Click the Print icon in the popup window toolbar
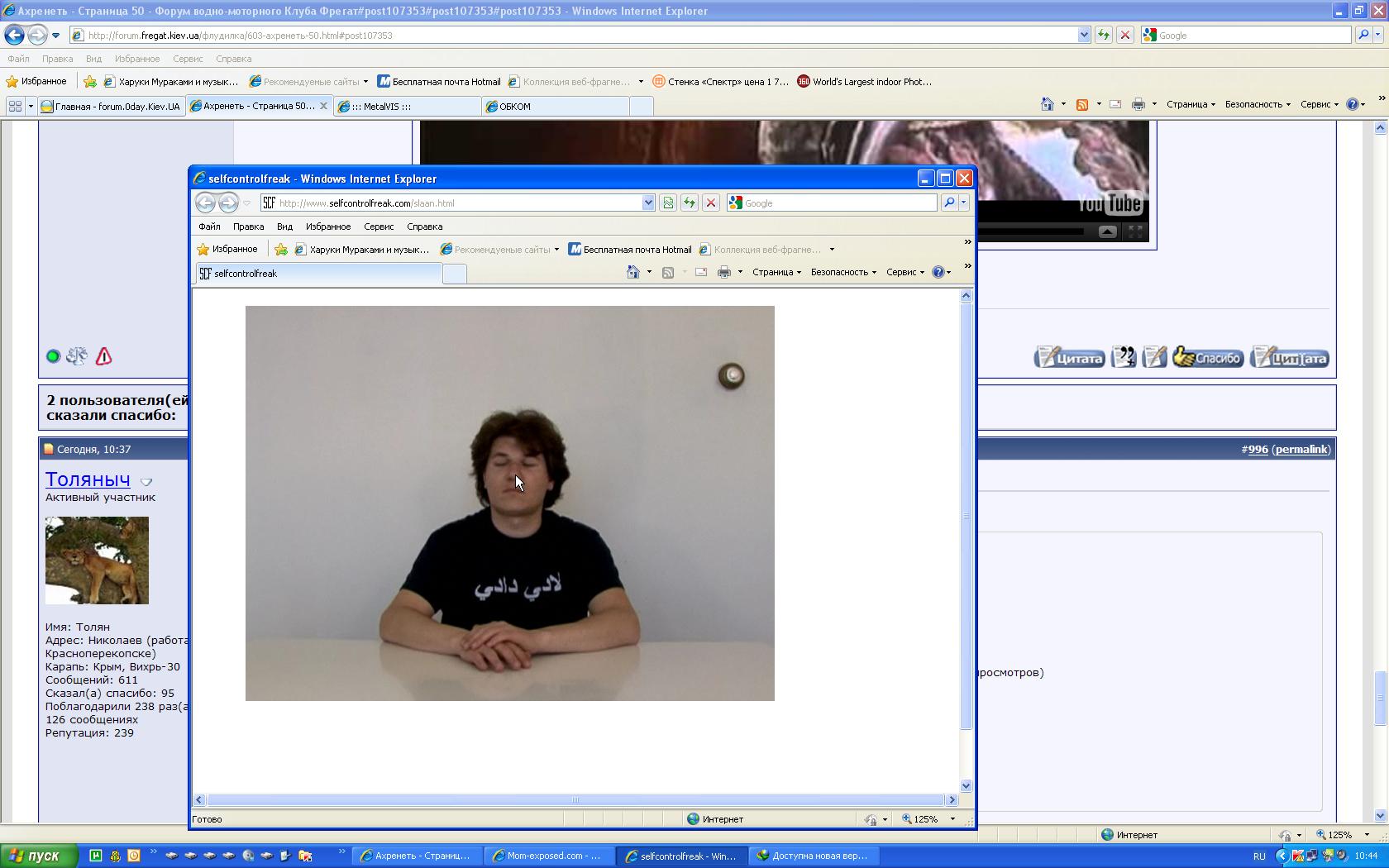This screenshot has height=868, width=1389. click(723, 272)
